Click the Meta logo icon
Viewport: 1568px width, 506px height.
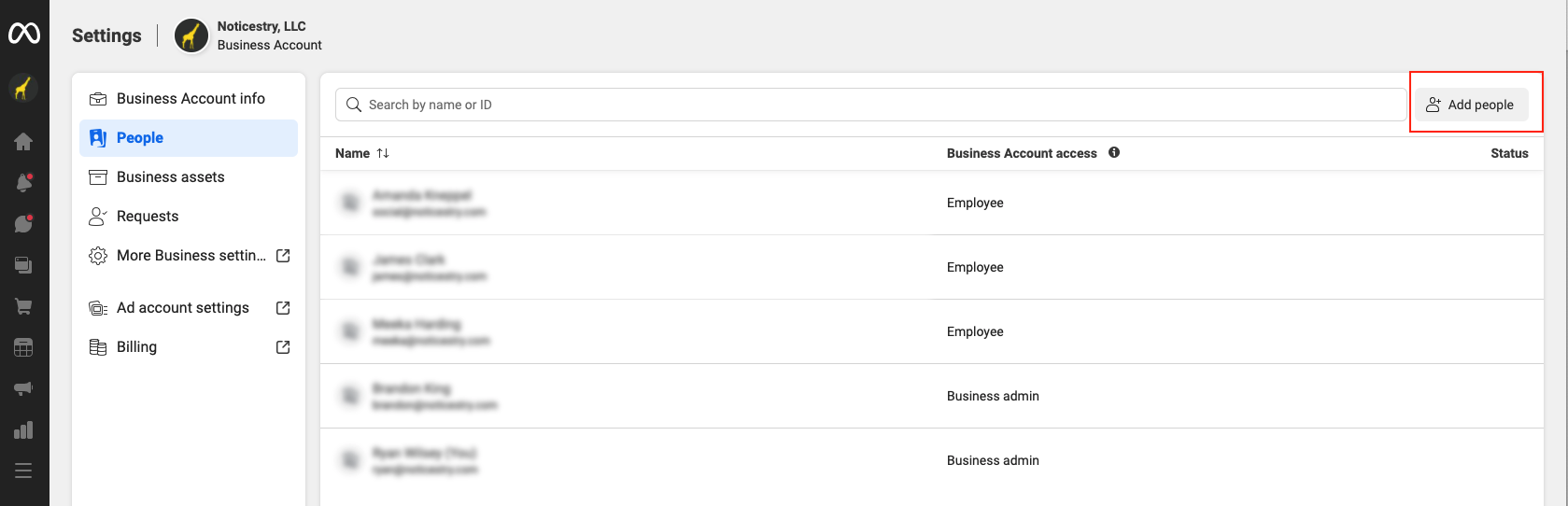tap(24, 34)
